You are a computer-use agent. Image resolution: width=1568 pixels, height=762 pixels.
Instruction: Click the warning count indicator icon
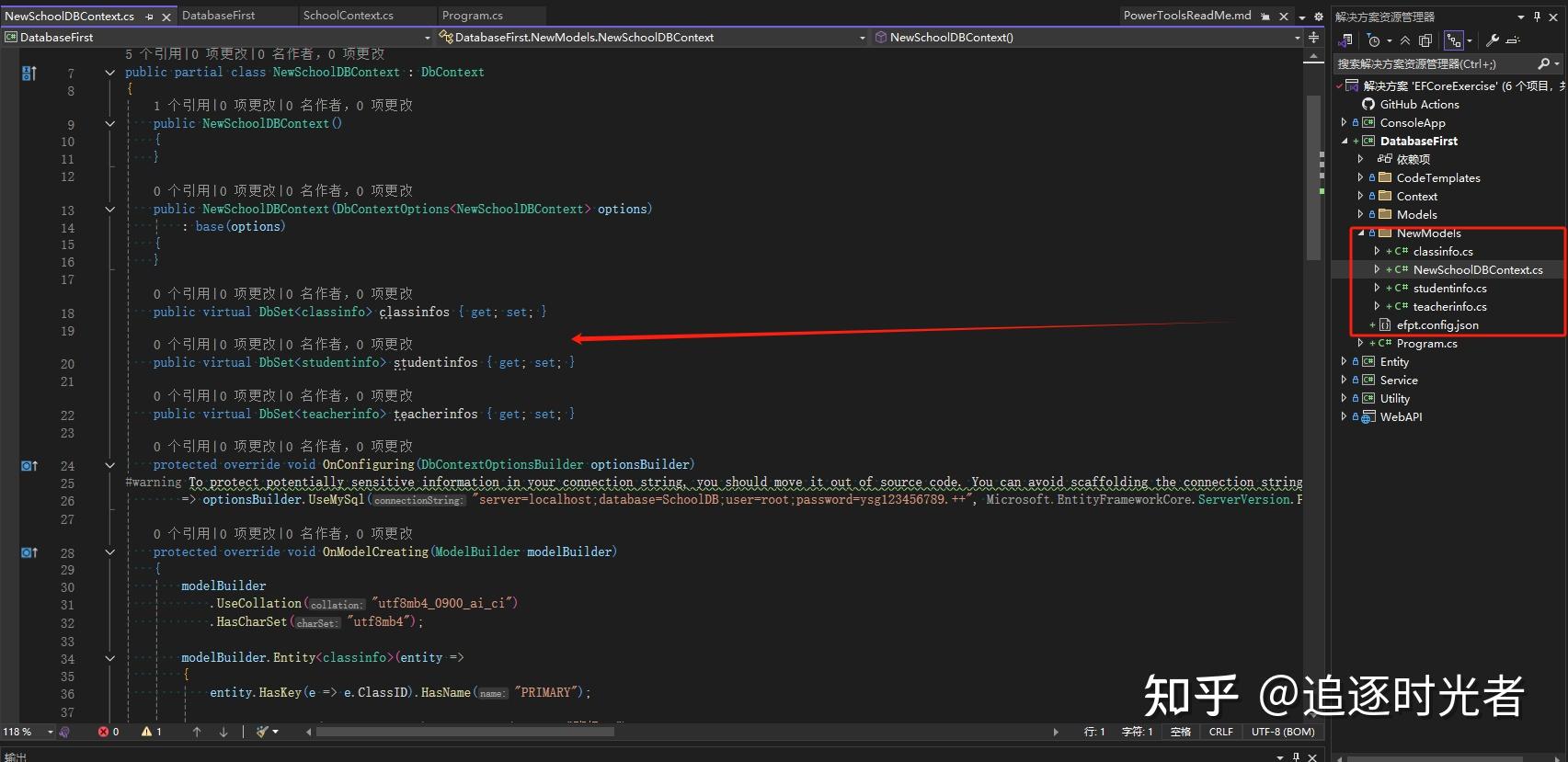tap(146, 733)
